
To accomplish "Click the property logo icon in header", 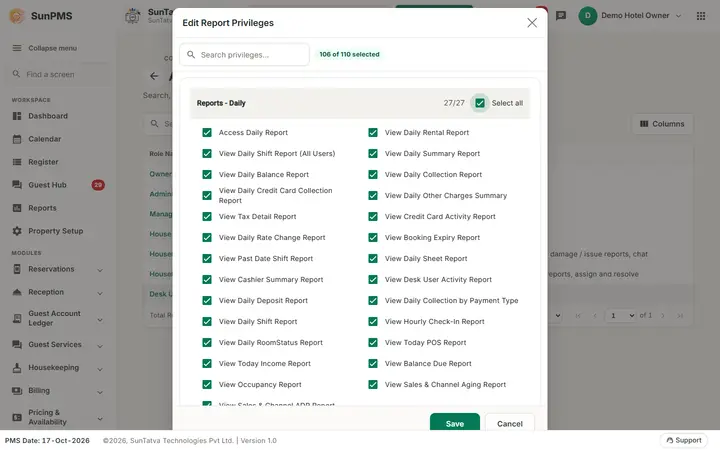I will click(133, 16).
